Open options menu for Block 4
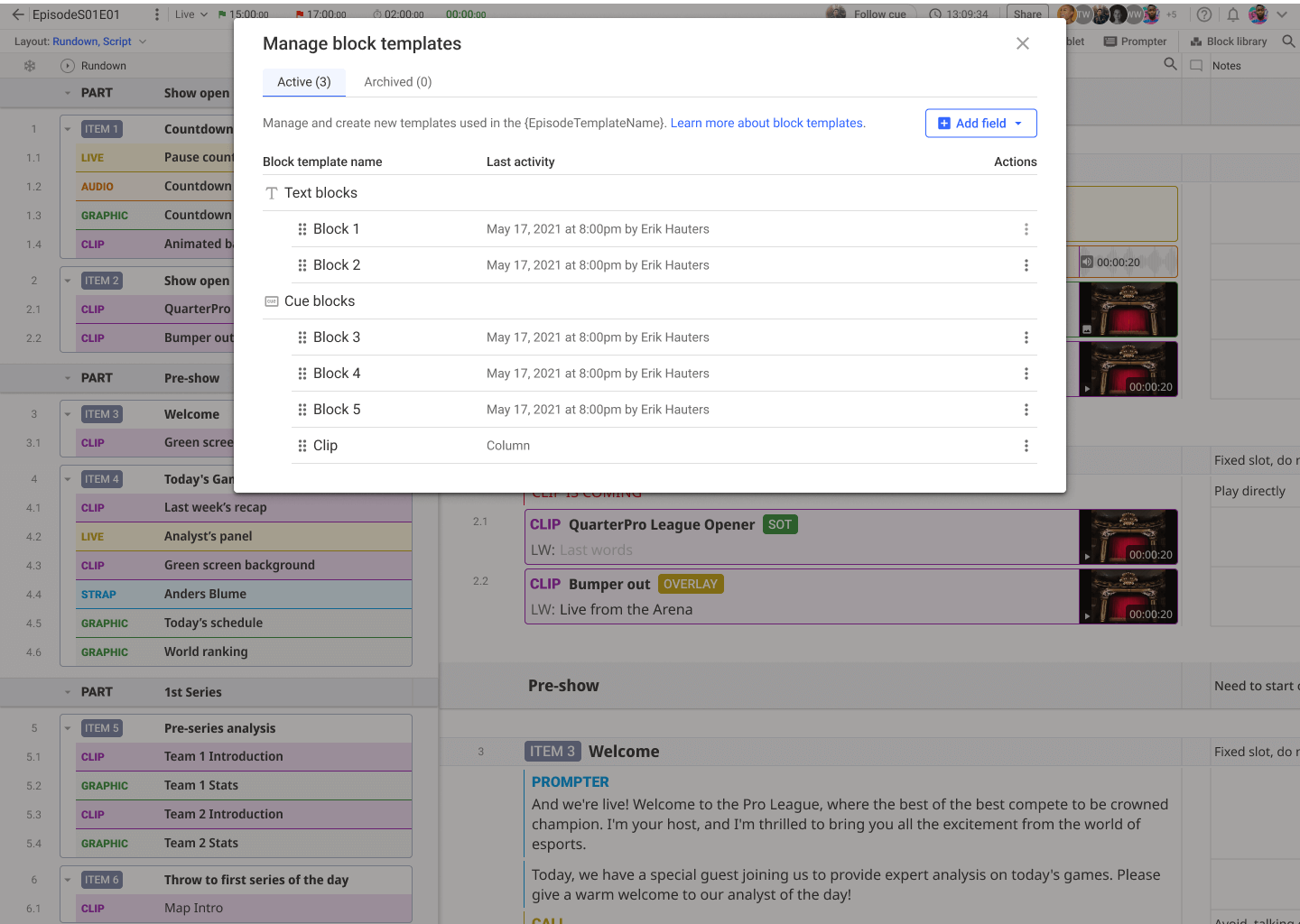The height and width of the screenshot is (924, 1300). [1026, 374]
